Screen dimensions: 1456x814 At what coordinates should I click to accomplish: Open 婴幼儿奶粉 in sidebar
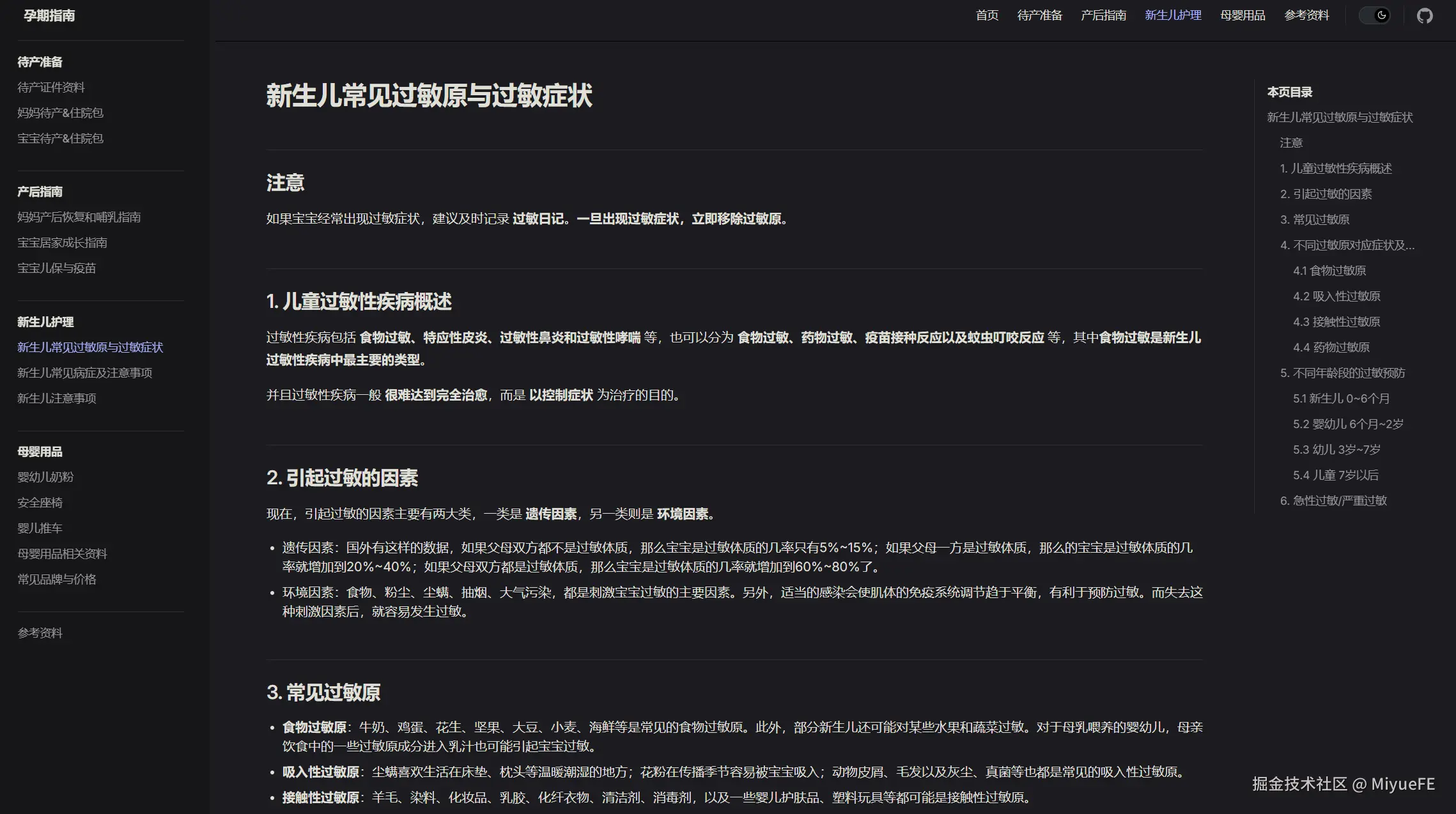tap(45, 477)
